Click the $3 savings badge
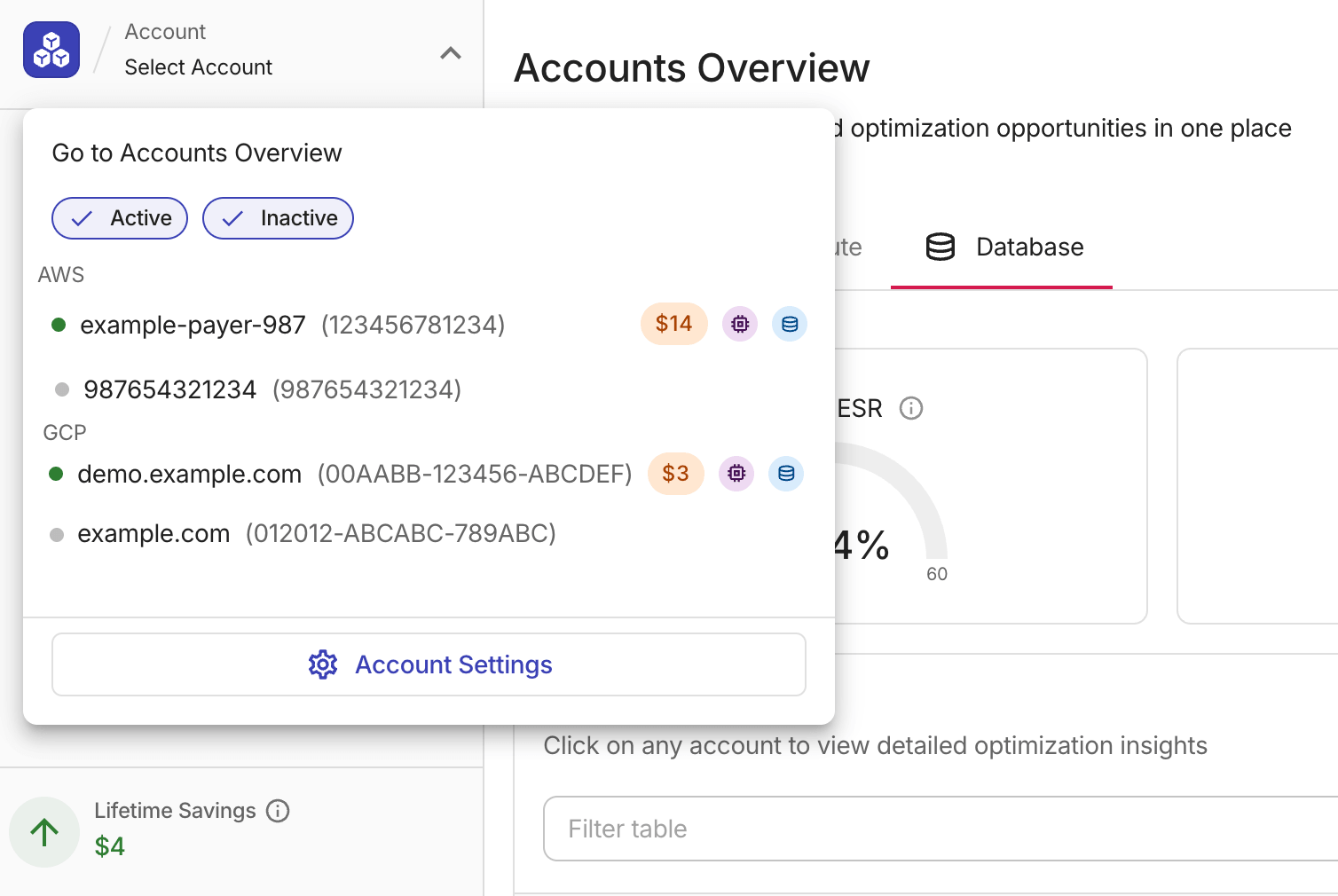 point(675,474)
